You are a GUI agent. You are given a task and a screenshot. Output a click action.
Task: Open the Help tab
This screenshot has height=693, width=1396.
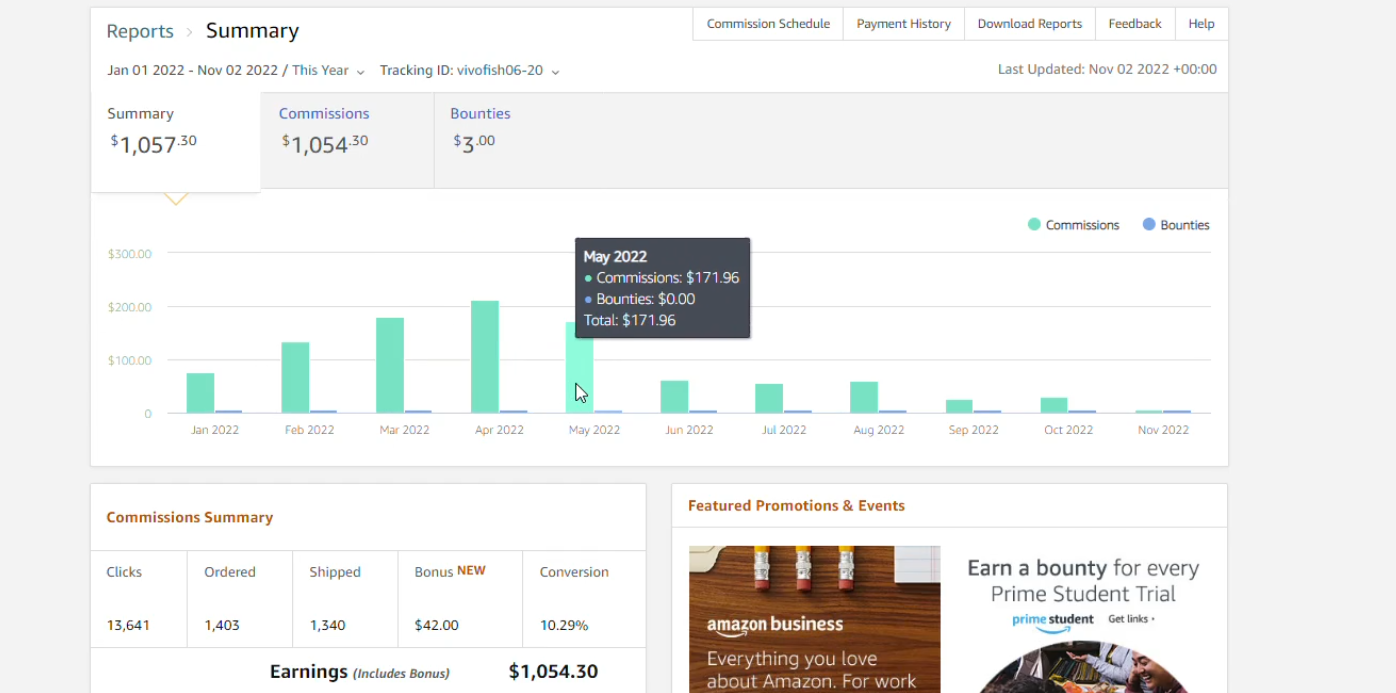coord(1201,24)
